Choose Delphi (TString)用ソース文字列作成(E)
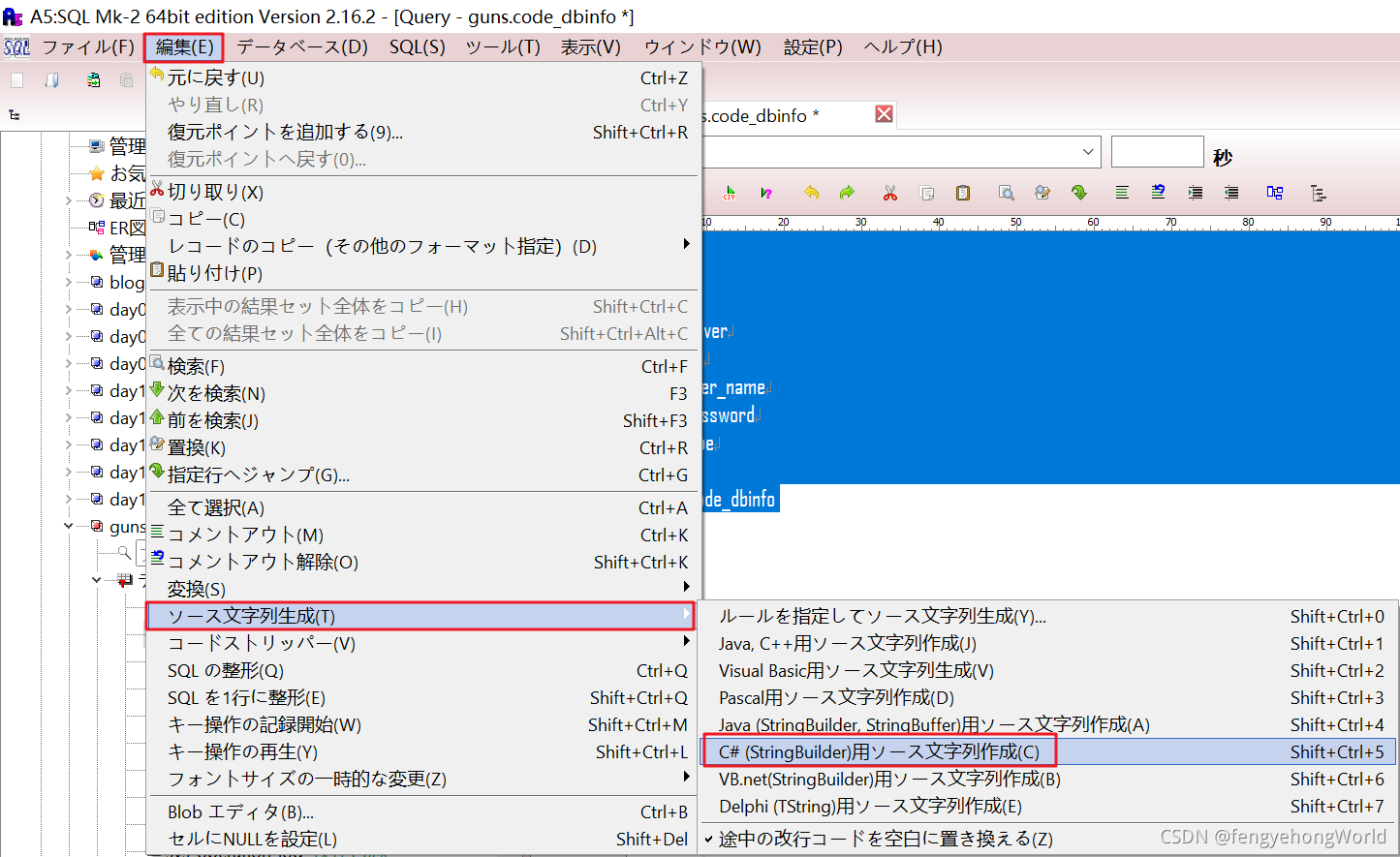The height and width of the screenshot is (857, 1400). coord(1048,806)
